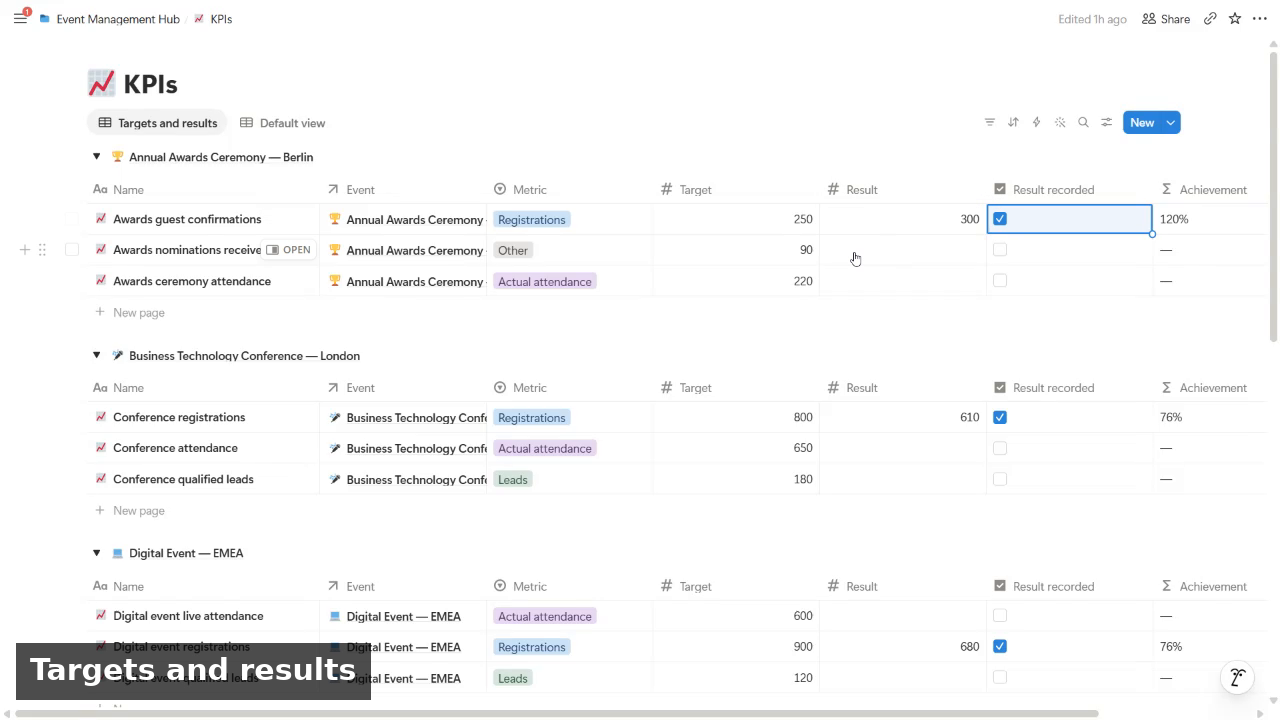The height and width of the screenshot is (720, 1280).
Task: Click the Registrations tag for Conference registrations
Action: 531,417
